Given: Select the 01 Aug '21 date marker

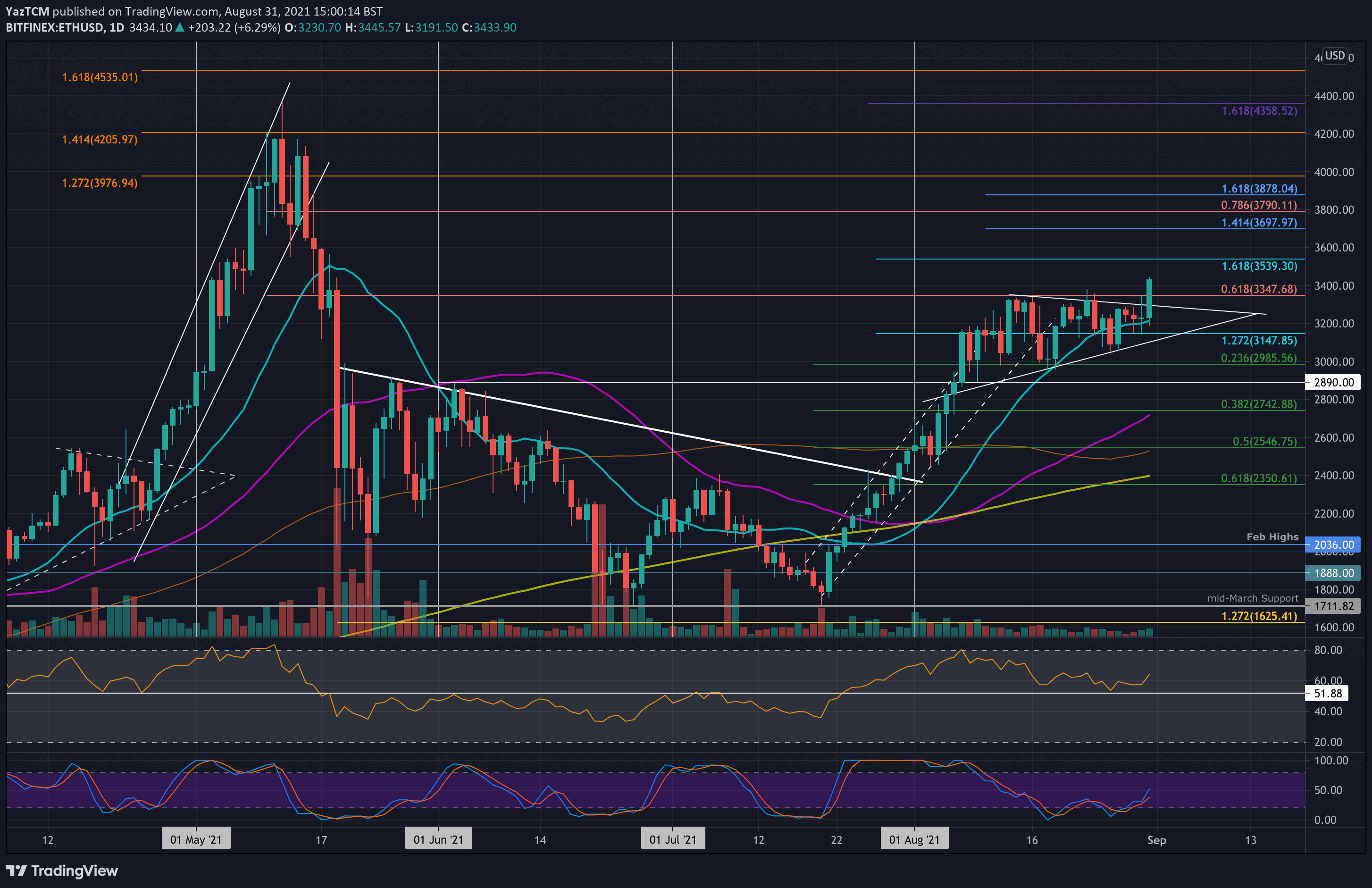Looking at the screenshot, I should [914, 839].
